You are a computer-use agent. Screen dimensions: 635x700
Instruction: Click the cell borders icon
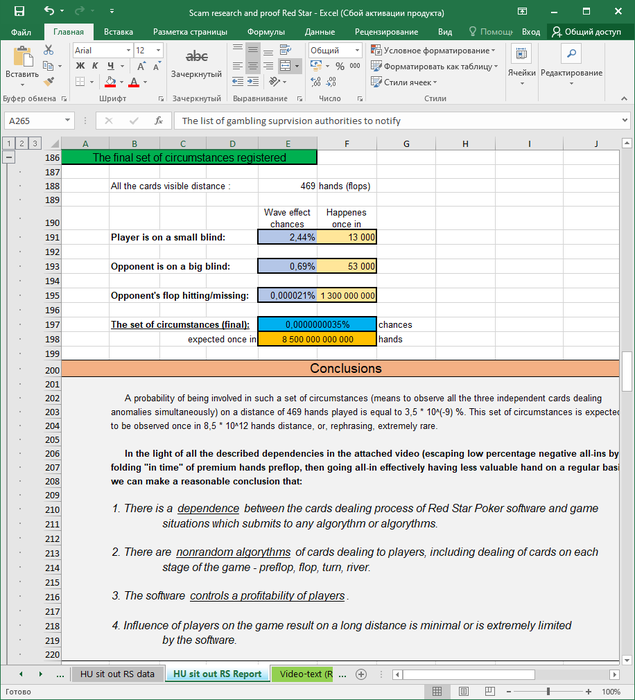pyautogui.click(x=80, y=82)
